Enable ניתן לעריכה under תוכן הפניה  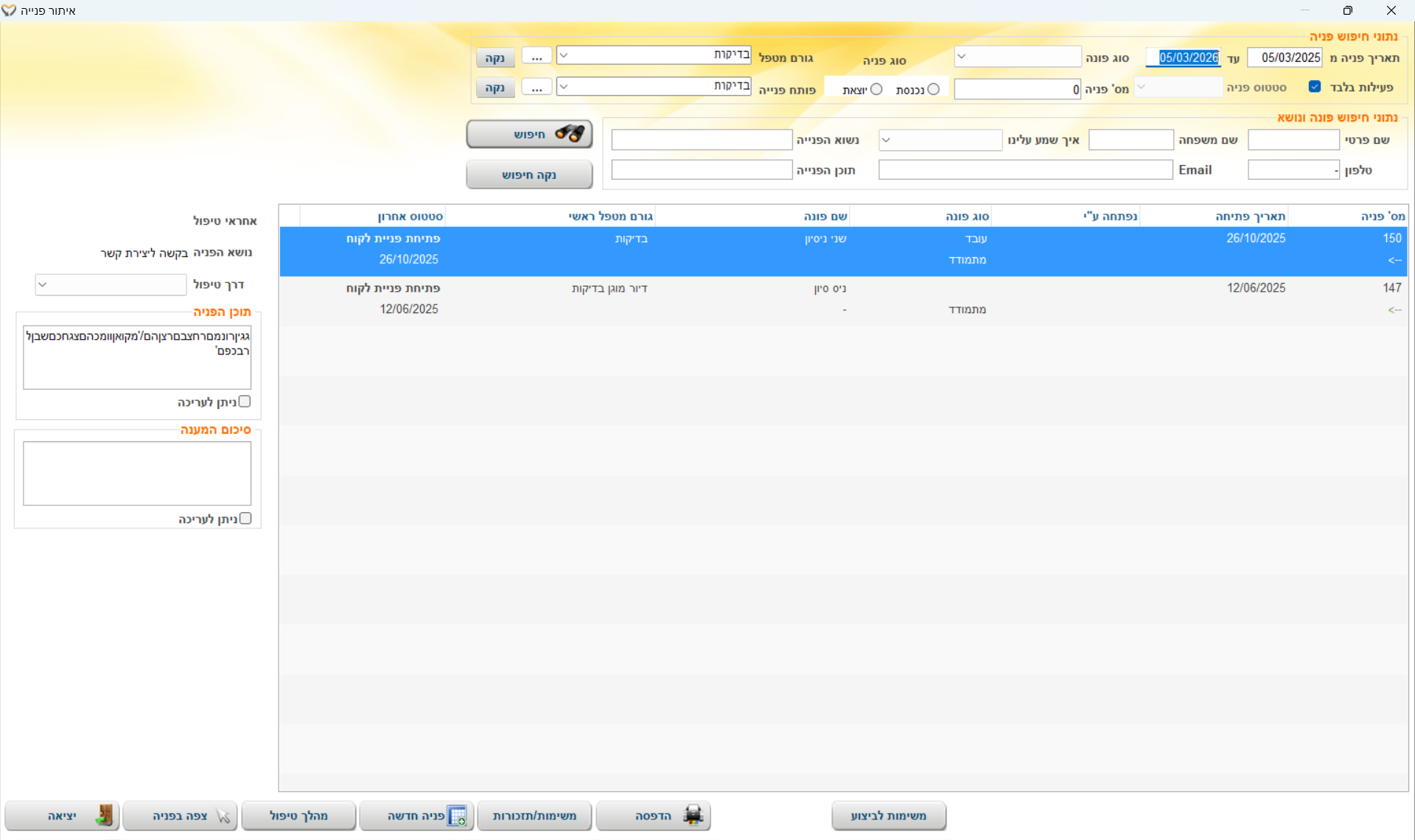coord(245,402)
